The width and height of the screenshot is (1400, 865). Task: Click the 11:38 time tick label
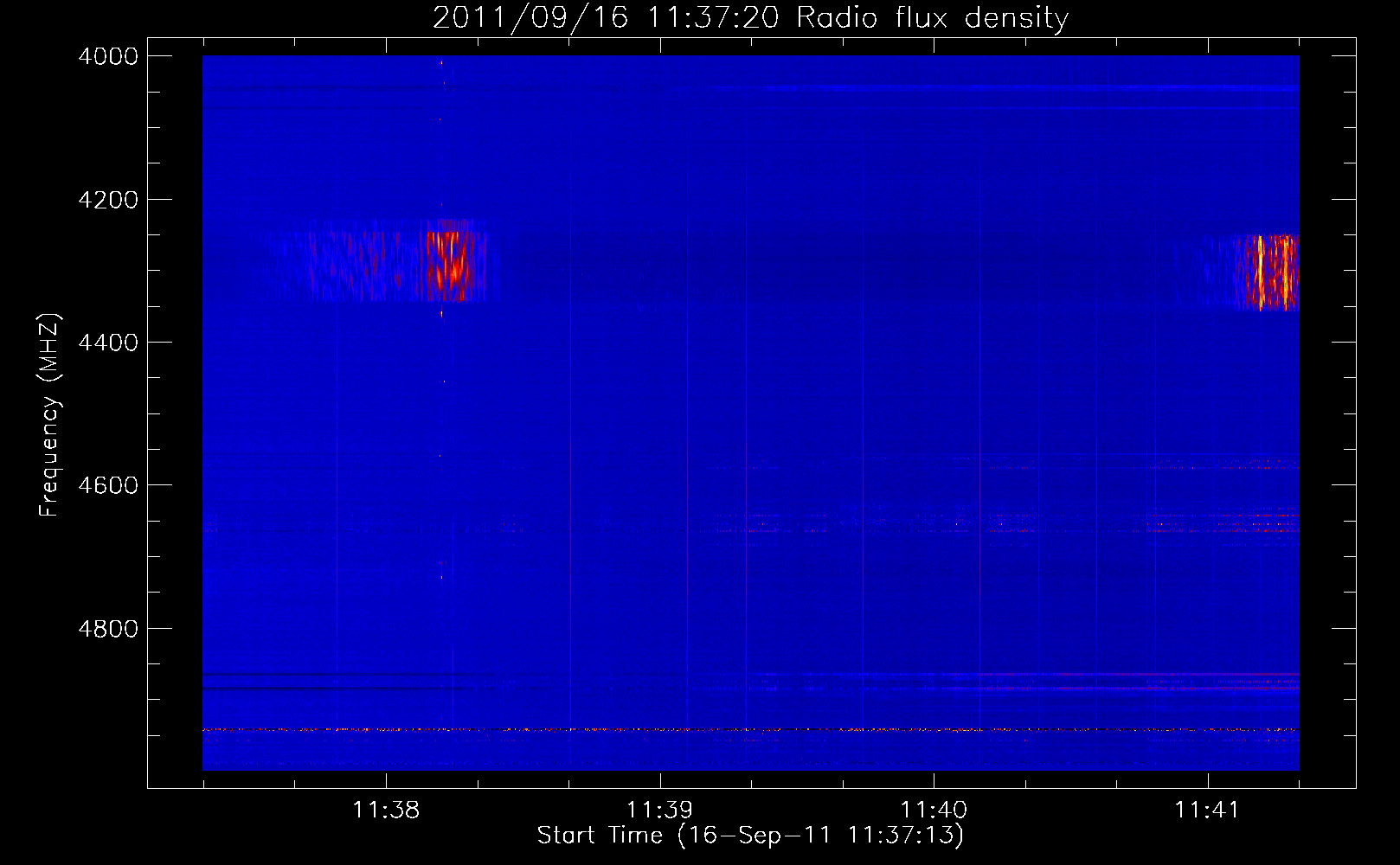point(386,811)
